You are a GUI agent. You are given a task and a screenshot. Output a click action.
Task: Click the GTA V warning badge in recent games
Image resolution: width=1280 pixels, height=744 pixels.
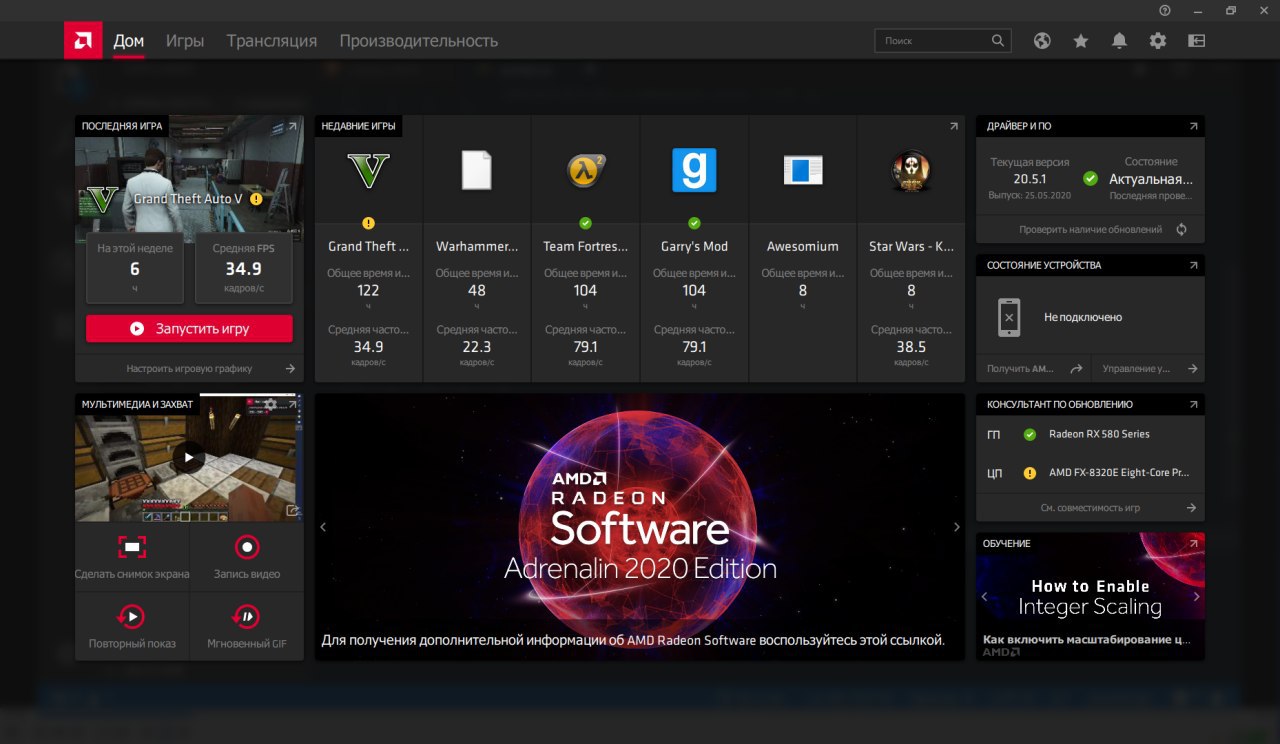[368, 223]
